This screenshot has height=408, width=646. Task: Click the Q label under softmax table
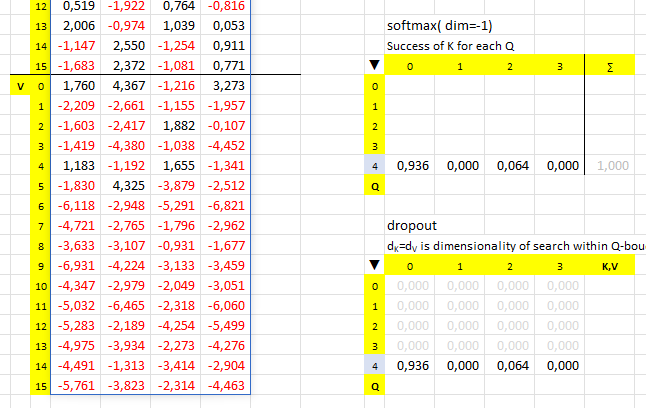375,187
